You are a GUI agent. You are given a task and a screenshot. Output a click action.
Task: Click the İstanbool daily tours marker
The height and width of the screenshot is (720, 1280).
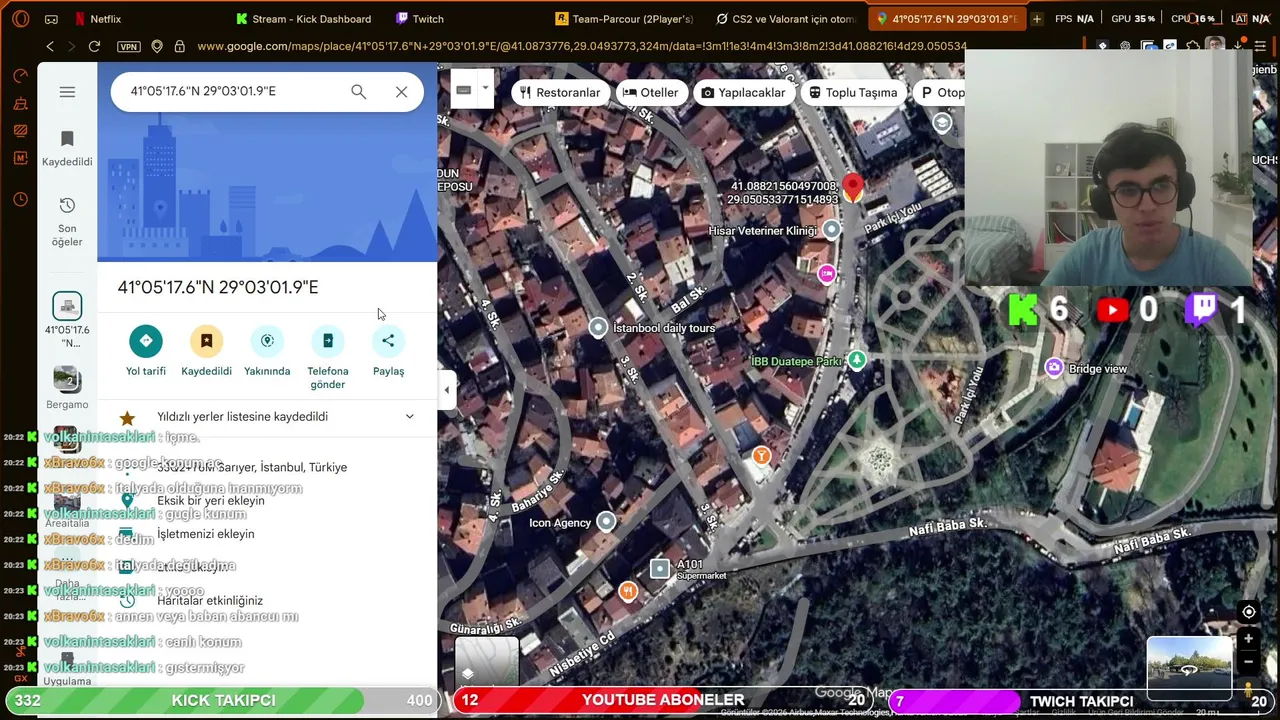(598, 328)
